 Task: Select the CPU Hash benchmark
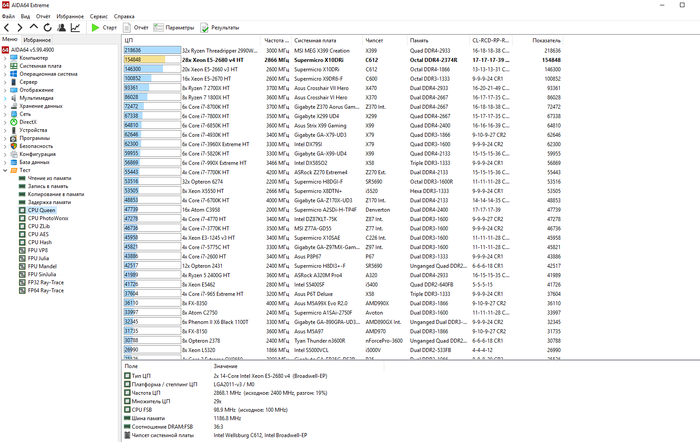pyautogui.click(x=40, y=242)
